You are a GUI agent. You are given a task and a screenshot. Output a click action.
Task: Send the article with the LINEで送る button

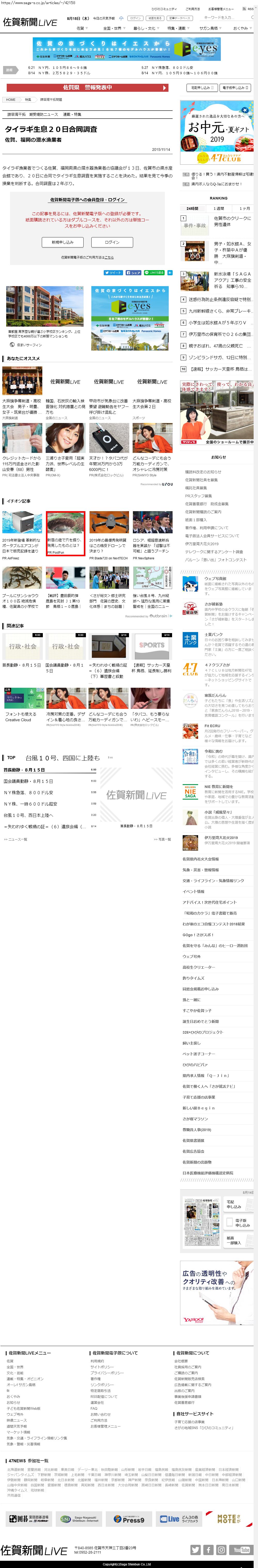click(x=154, y=273)
